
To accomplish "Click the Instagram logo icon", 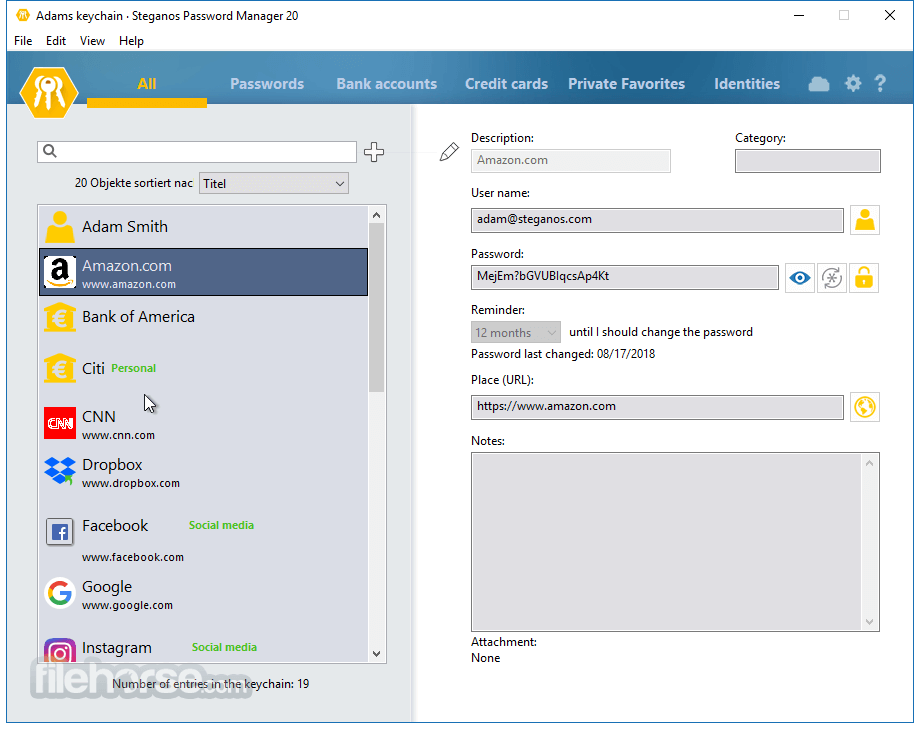I will [60, 650].
